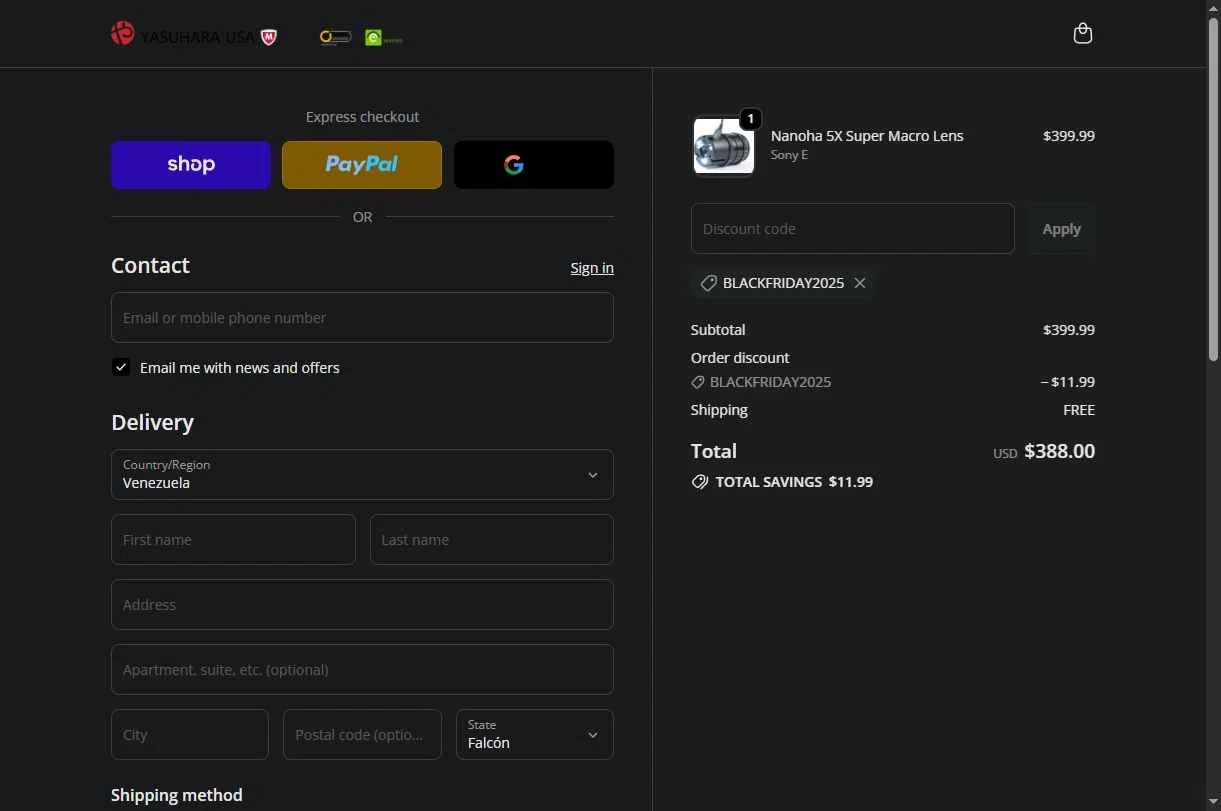Click the green trust seal badge
Image resolution: width=1221 pixels, height=811 pixels.
tap(384, 38)
